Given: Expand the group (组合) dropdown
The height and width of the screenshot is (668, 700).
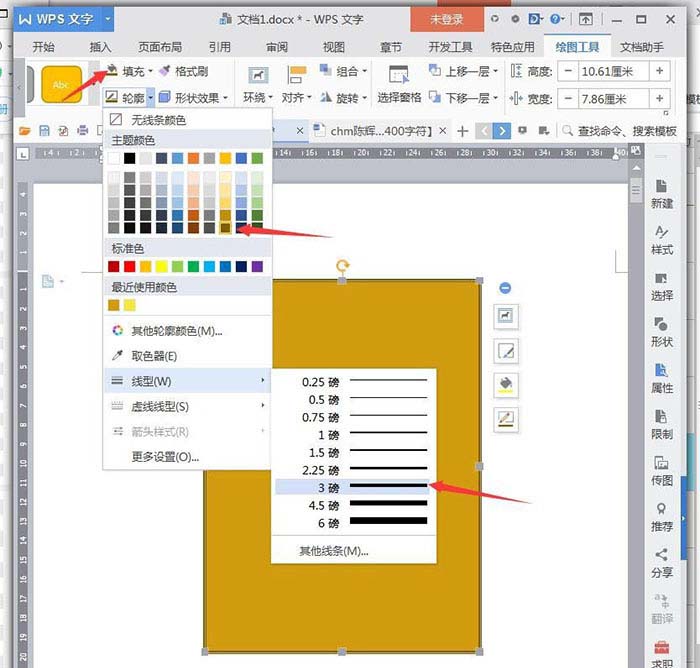Looking at the screenshot, I should [x=365, y=71].
